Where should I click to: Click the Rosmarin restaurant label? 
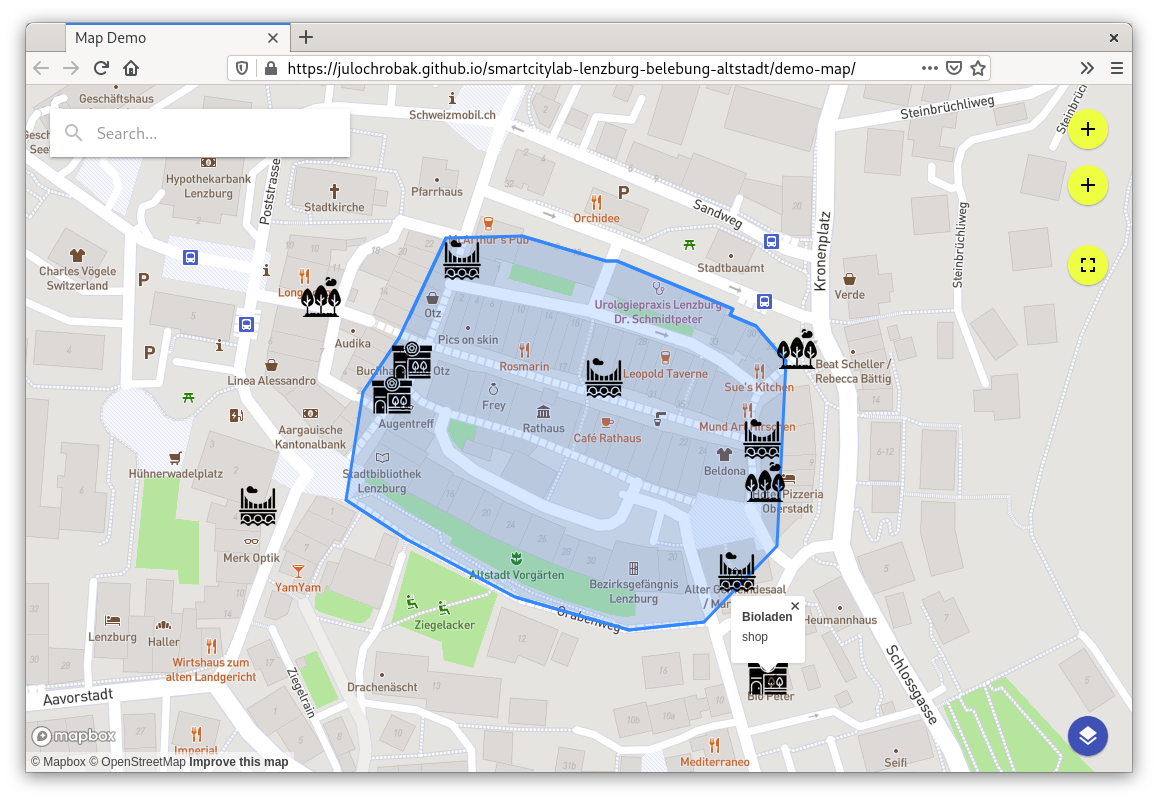524,366
